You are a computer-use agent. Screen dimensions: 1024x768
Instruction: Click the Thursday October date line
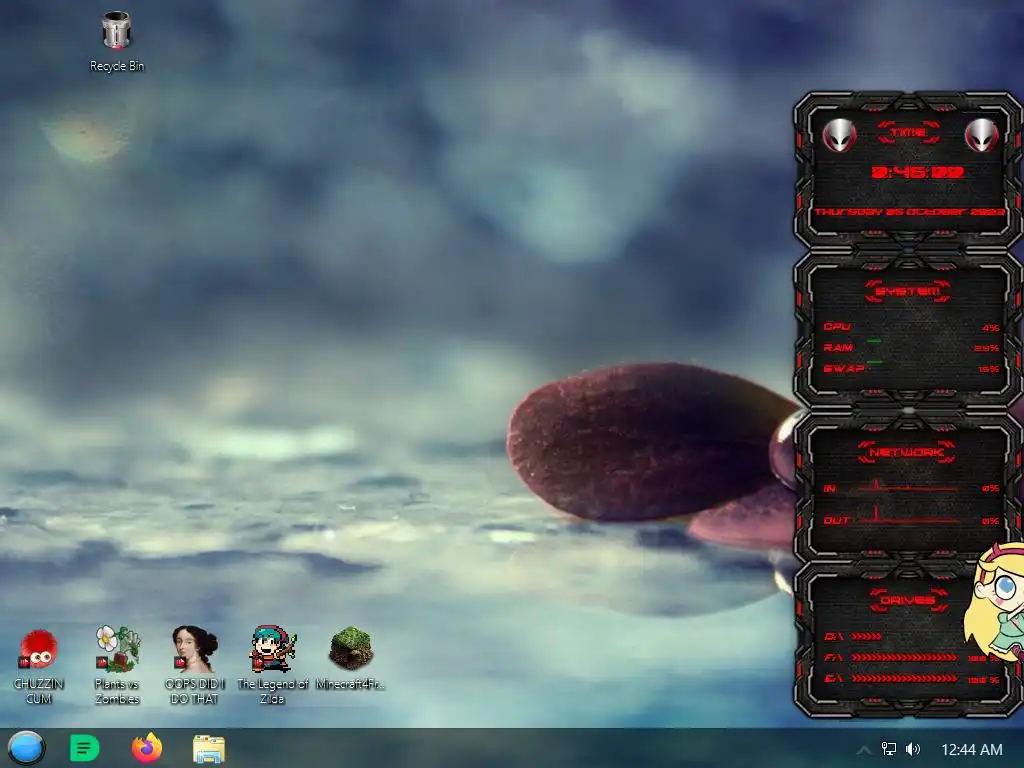coord(909,212)
